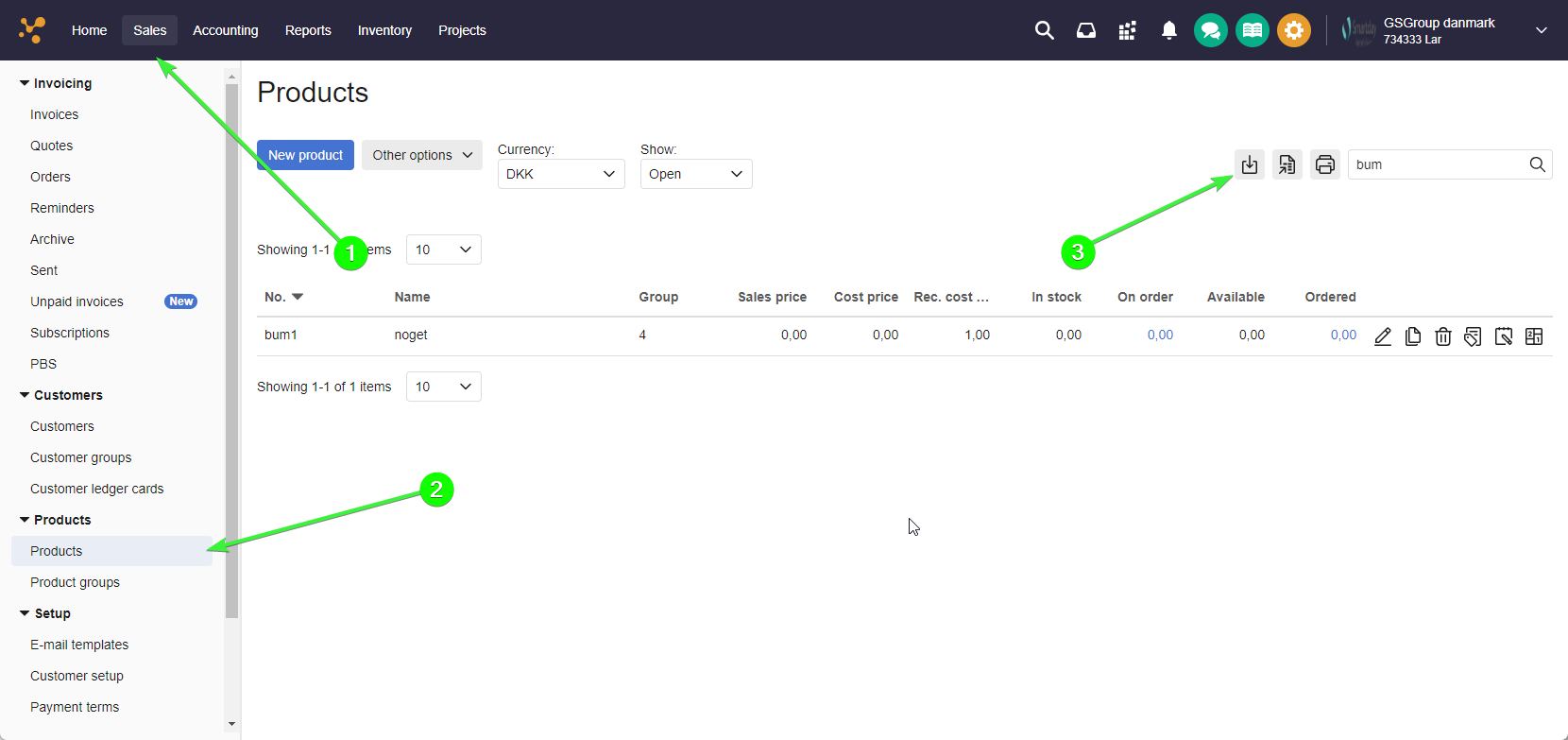
Task: Open the Accounting menu
Action: click(x=225, y=30)
